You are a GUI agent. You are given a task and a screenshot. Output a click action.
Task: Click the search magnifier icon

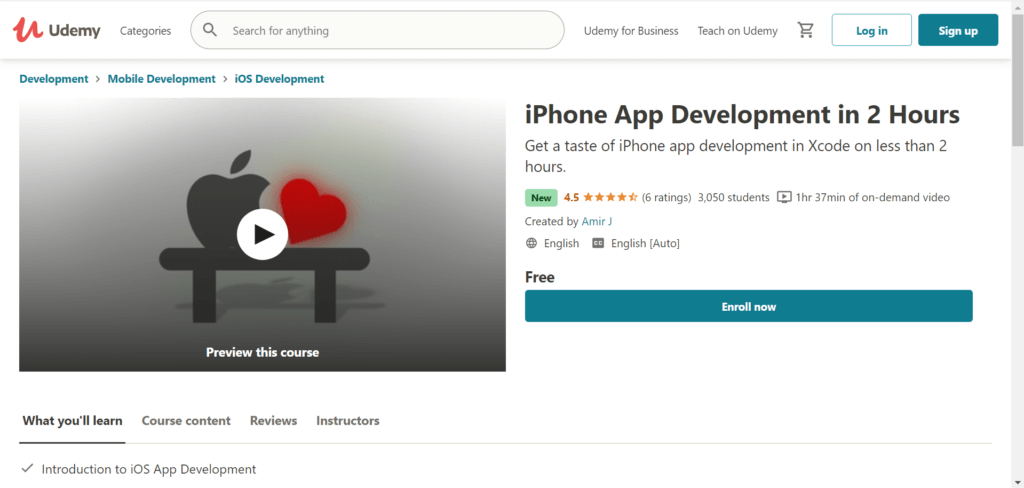pyautogui.click(x=210, y=30)
